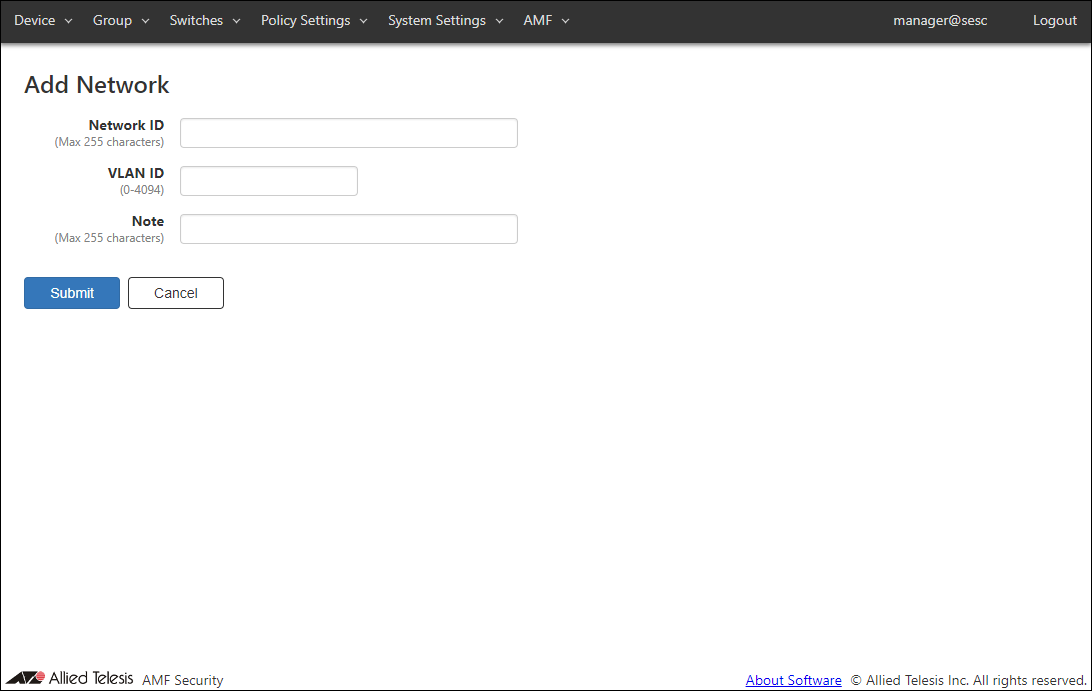Click into the VLAN ID field
The height and width of the screenshot is (691, 1092).
pyautogui.click(x=268, y=181)
